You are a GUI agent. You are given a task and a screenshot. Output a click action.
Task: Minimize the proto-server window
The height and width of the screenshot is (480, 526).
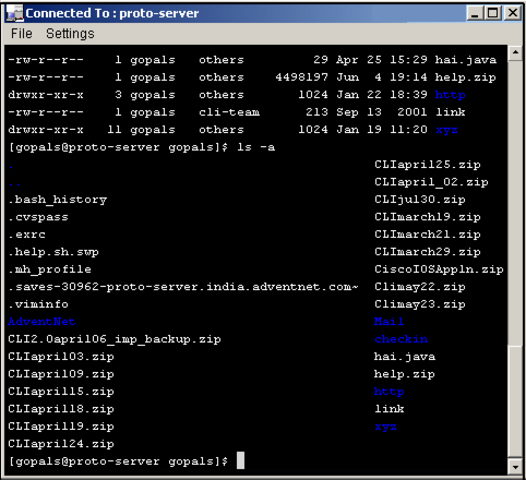pos(475,14)
